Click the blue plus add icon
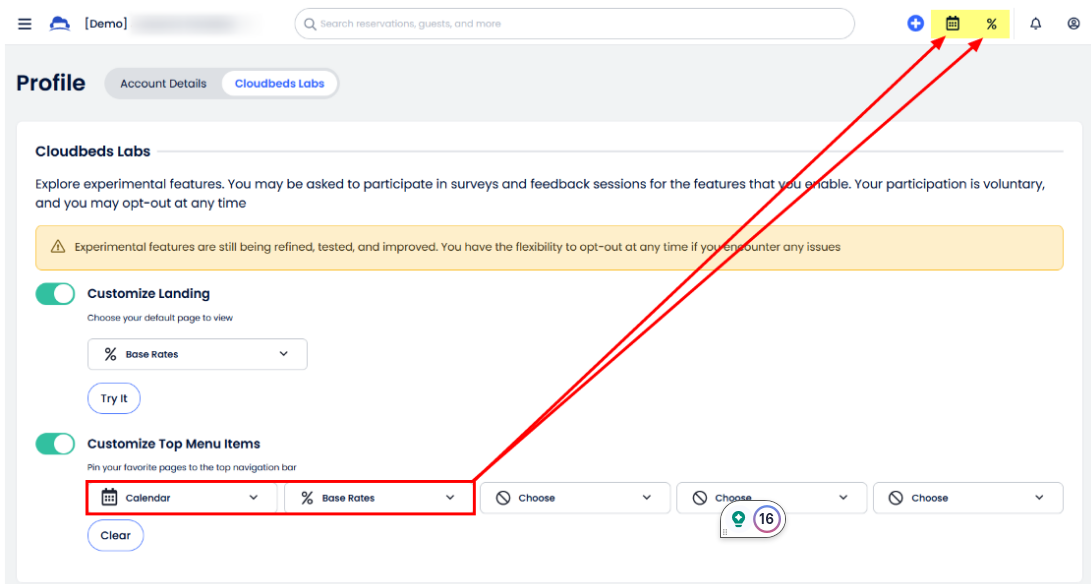Image resolution: width=1091 pixels, height=584 pixels. click(915, 24)
